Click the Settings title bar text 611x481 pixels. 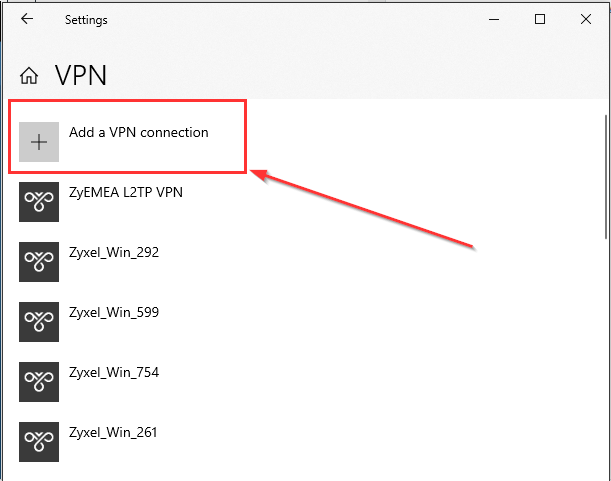[86, 20]
